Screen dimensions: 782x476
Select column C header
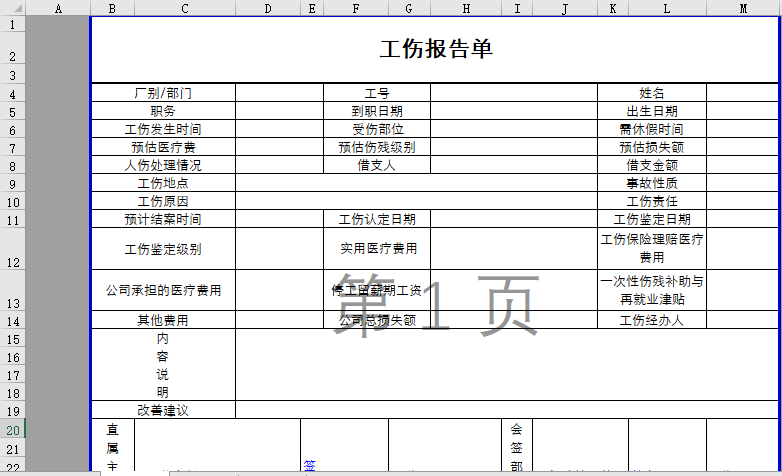185,9
